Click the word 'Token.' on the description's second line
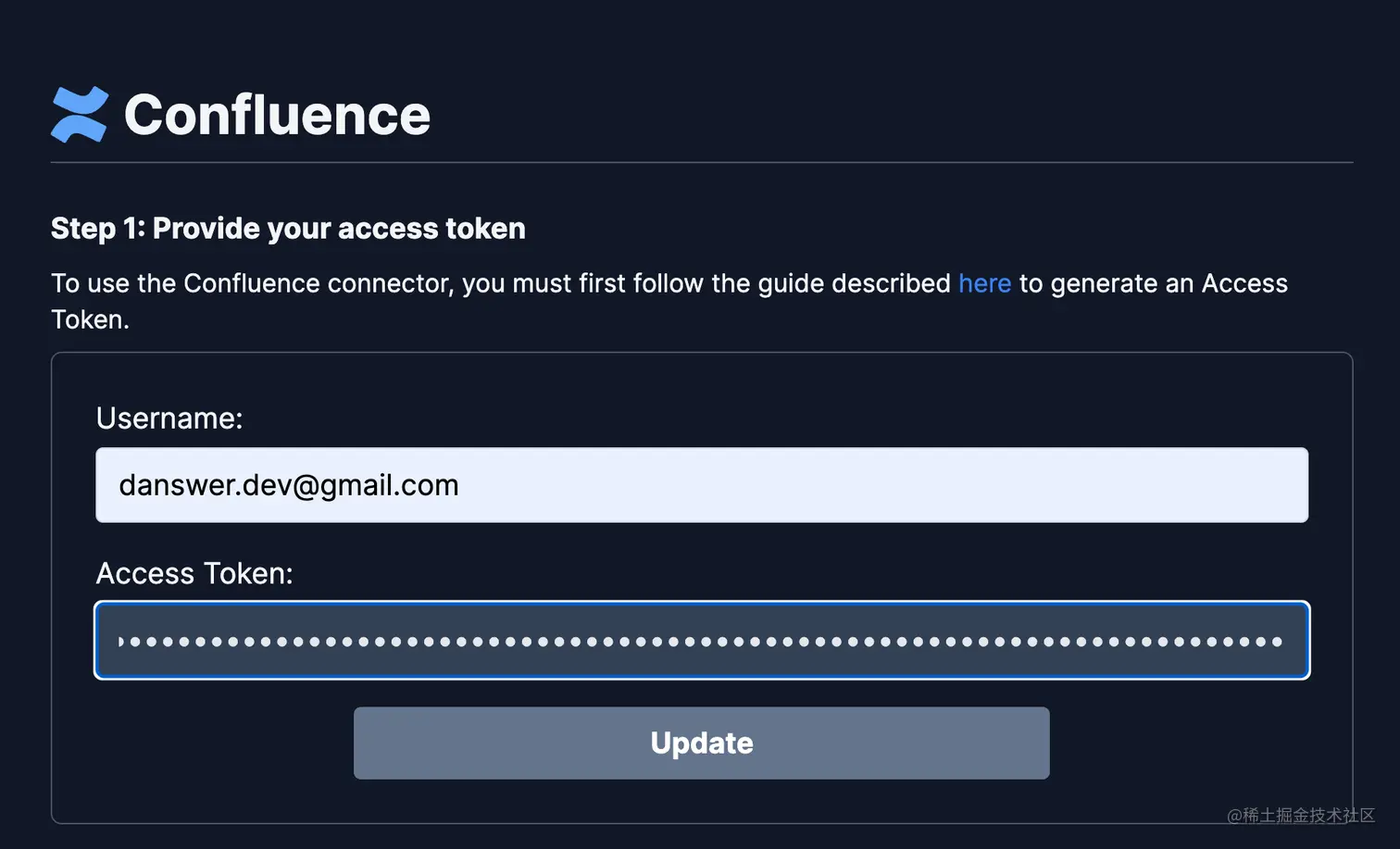Image resolution: width=1400 pixels, height=849 pixels. point(90,319)
